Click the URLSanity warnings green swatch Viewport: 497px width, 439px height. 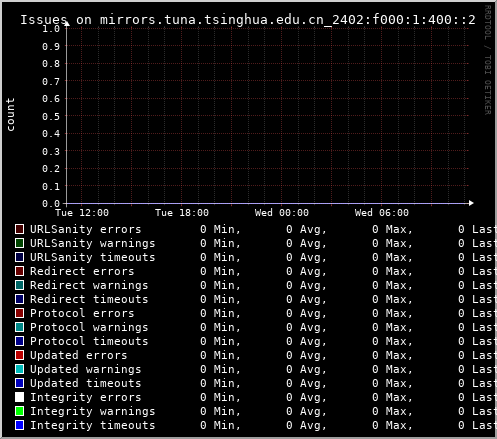coord(20,243)
